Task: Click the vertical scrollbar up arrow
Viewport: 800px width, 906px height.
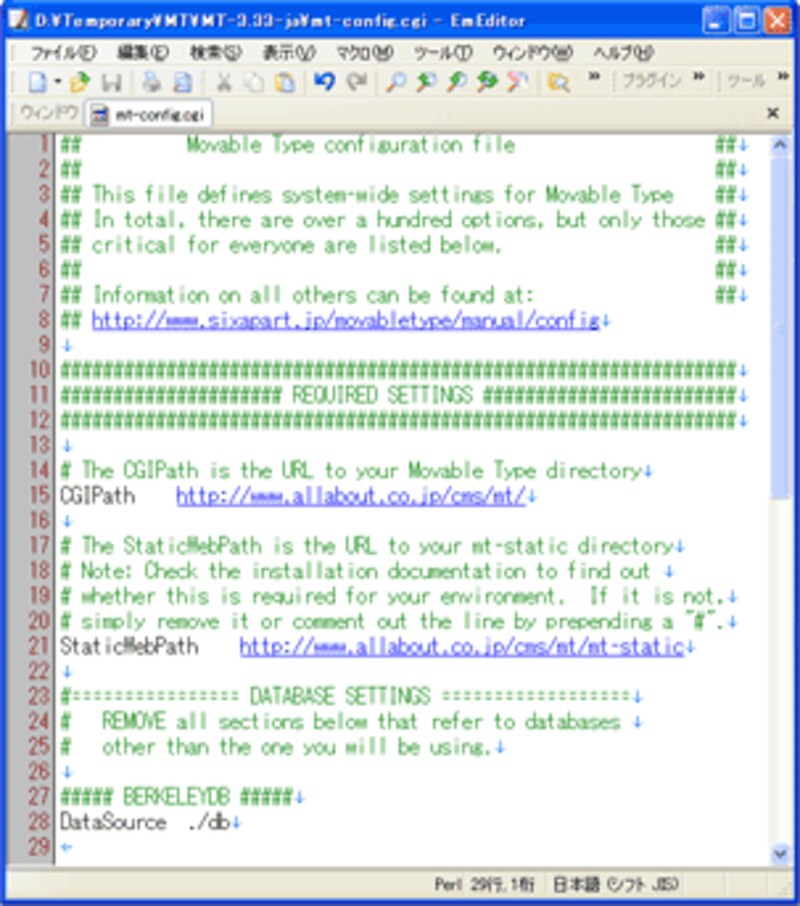Action: tap(780, 144)
